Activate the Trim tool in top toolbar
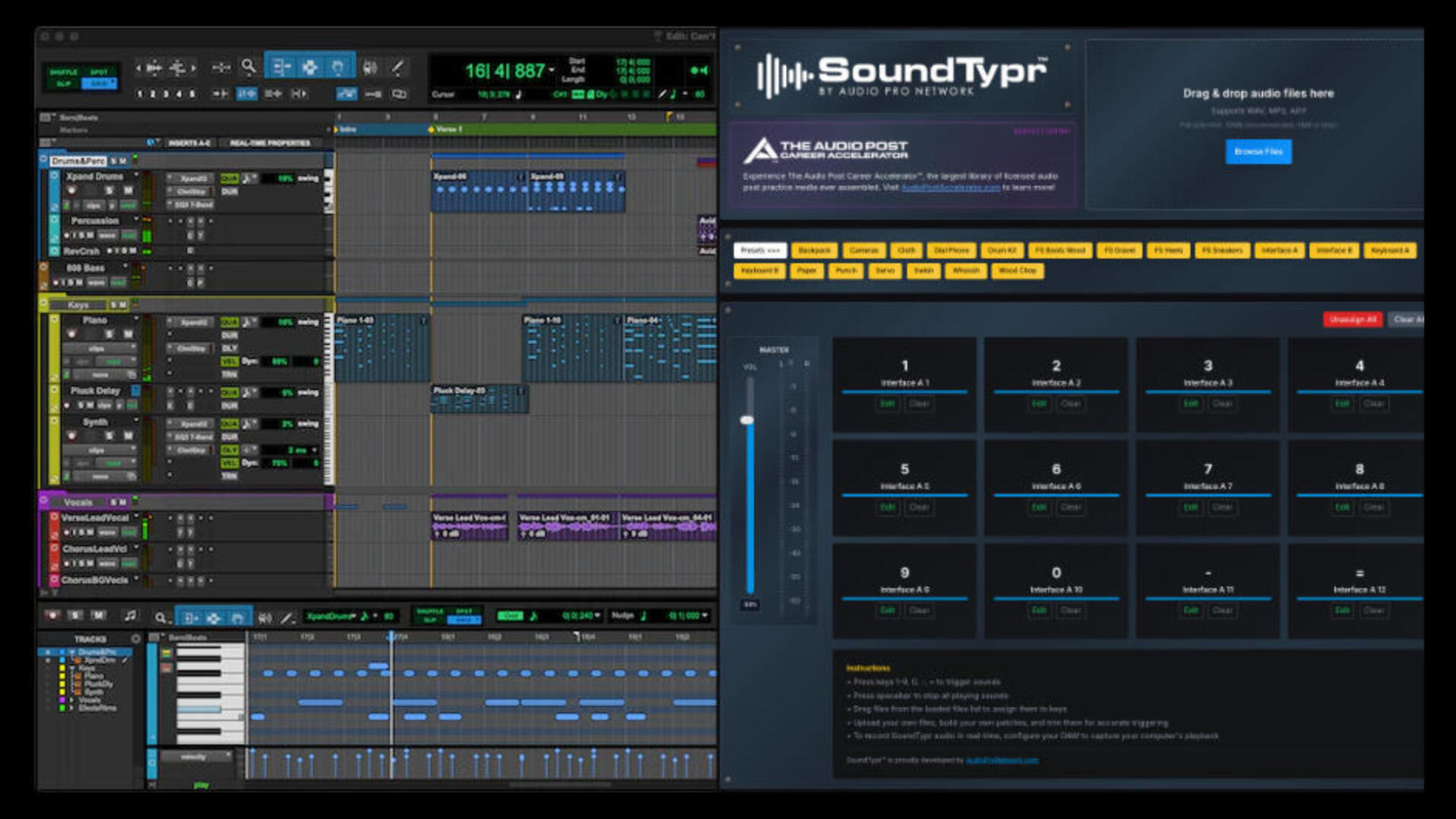Viewport: 1456px width, 819px height. tap(281, 68)
